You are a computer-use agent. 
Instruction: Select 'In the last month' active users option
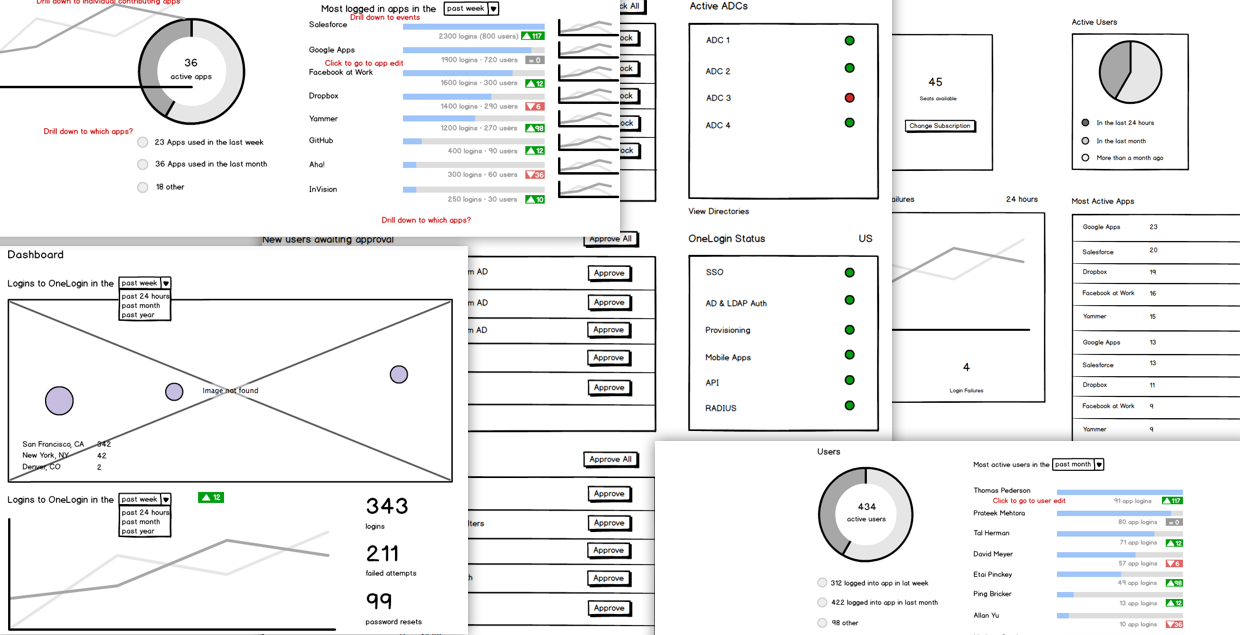click(1085, 141)
